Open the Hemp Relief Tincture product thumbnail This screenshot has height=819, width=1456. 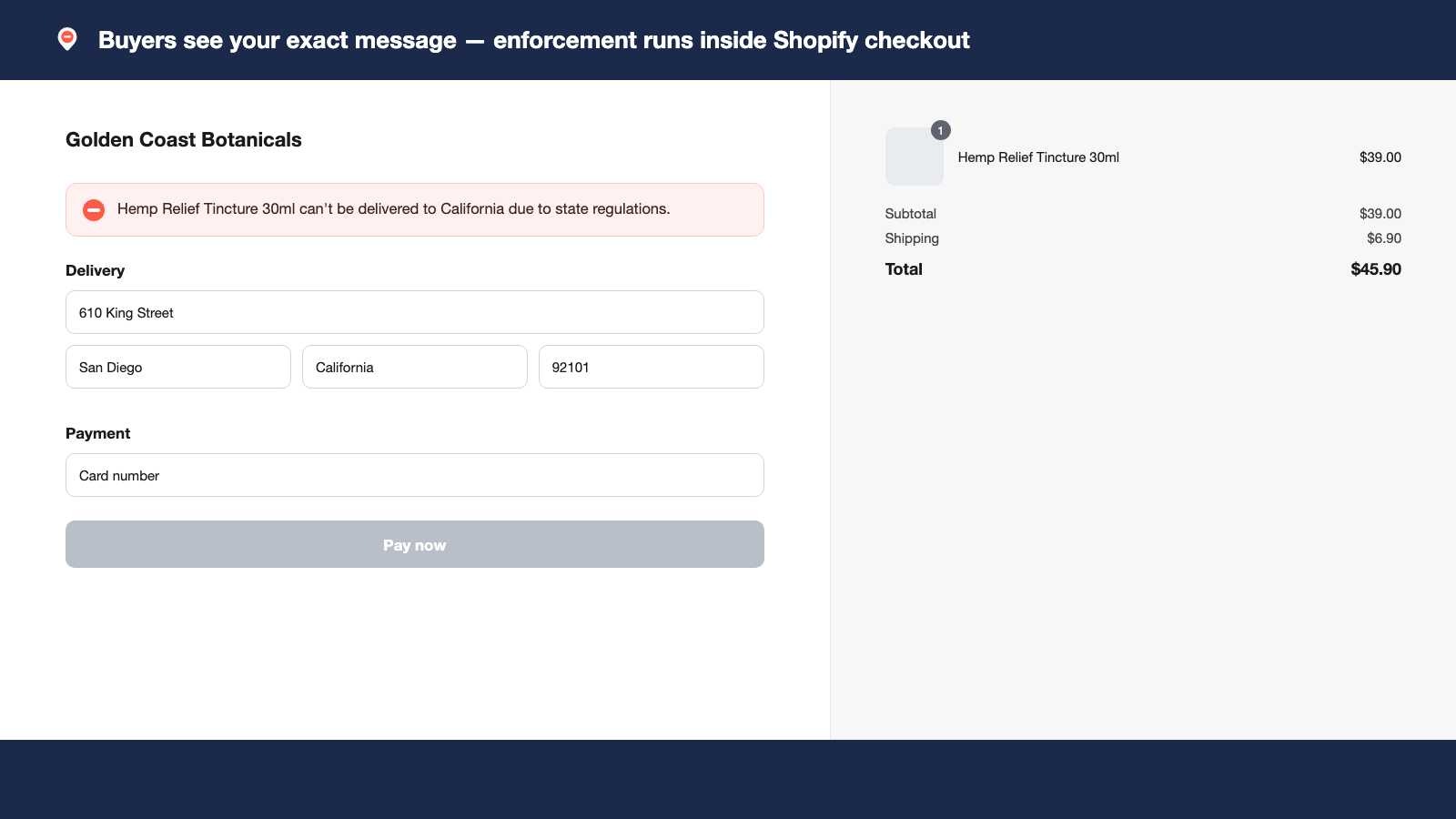point(914,157)
